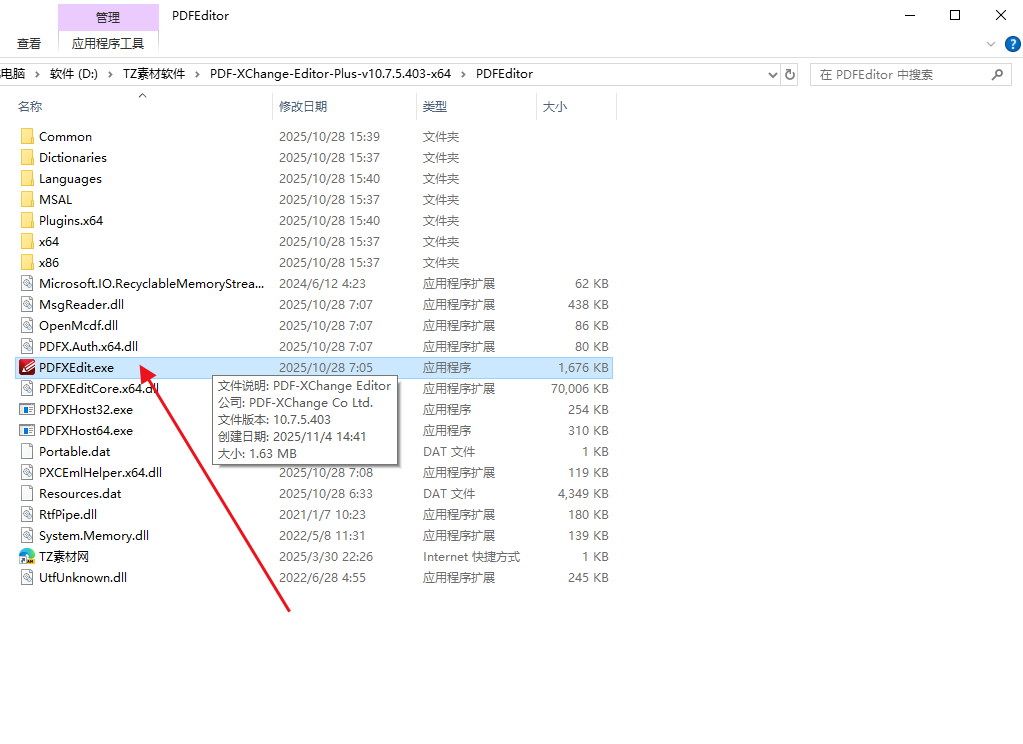This screenshot has width=1023, height=744.
Task: Select the 管理 contextual tab
Action: [x=108, y=18]
